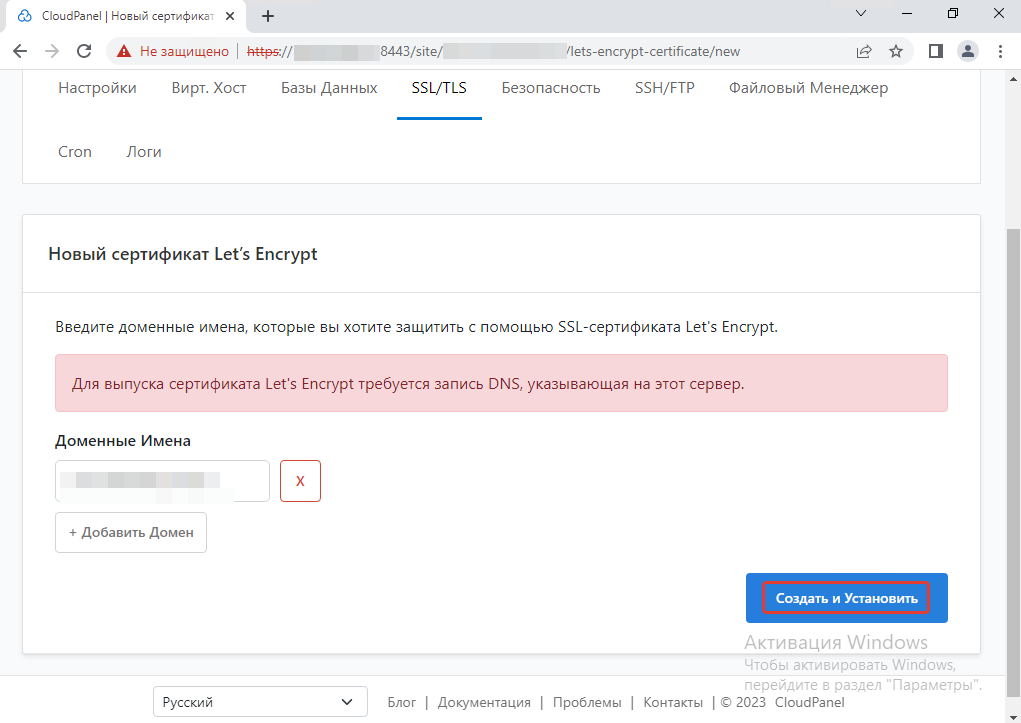Click the 'Not secure' warning icon

tap(124, 51)
